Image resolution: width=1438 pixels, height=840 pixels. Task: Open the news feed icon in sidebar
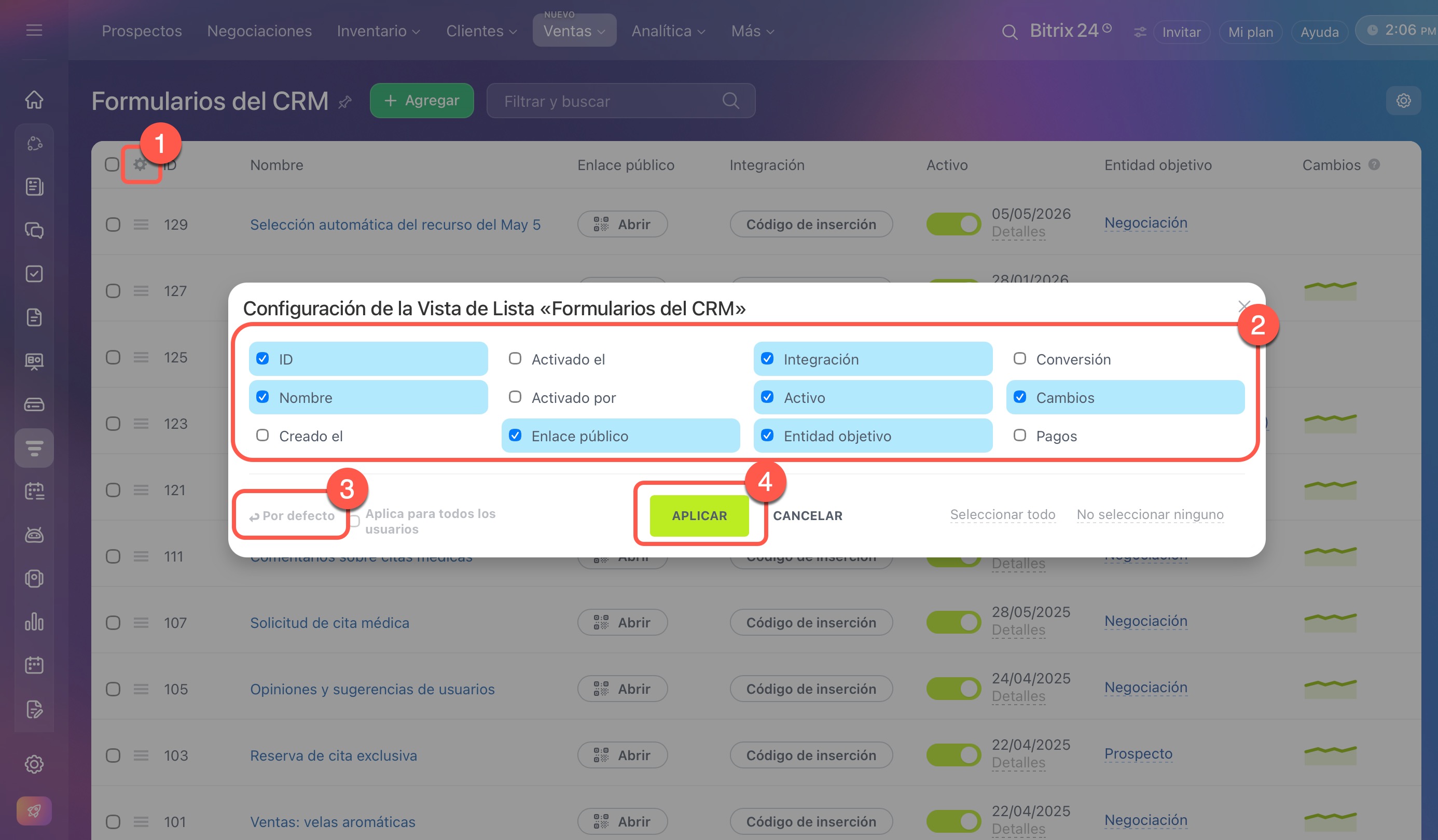tap(34, 187)
